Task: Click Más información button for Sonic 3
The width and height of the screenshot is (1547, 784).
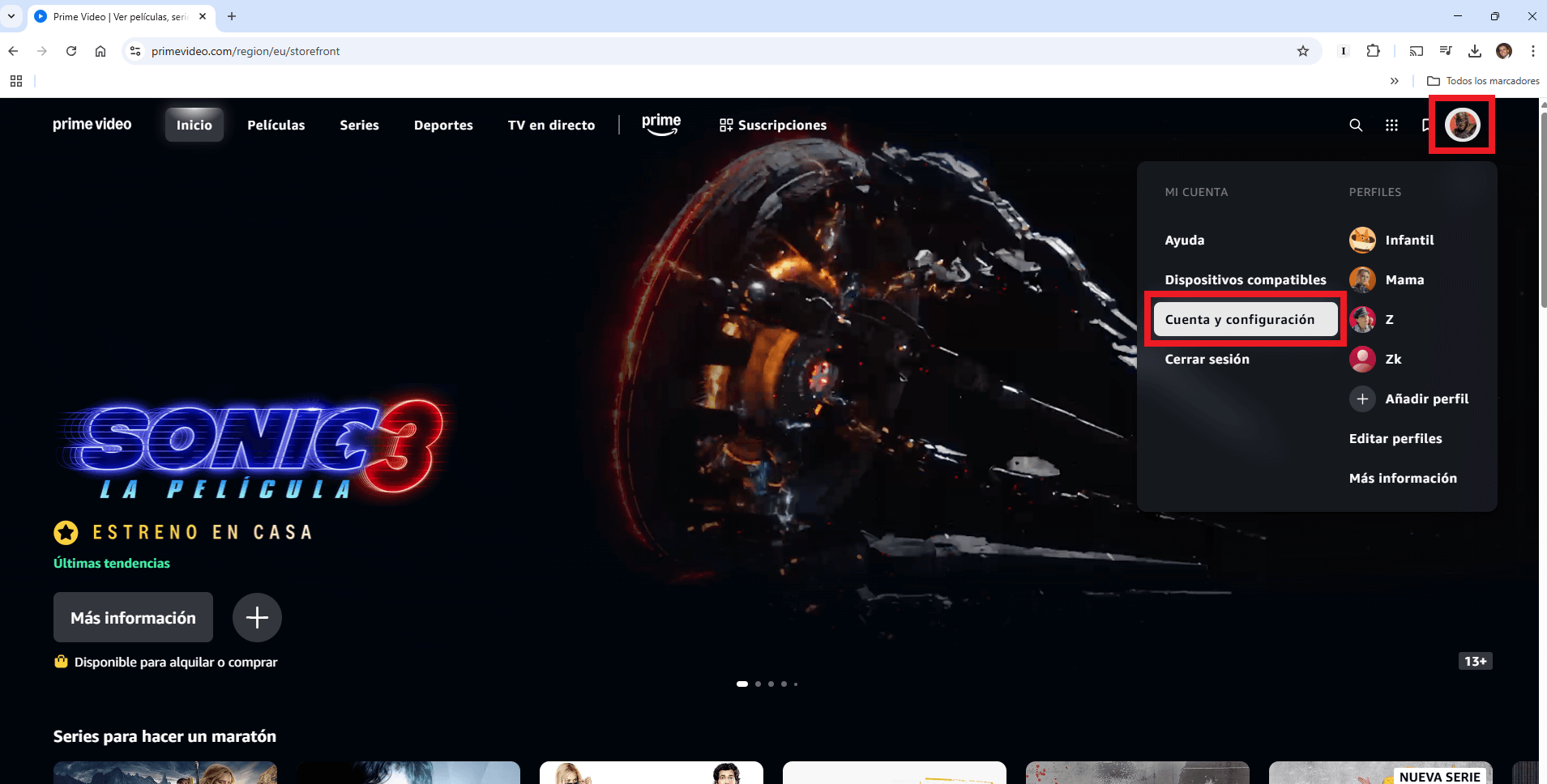Action: point(133,617)
